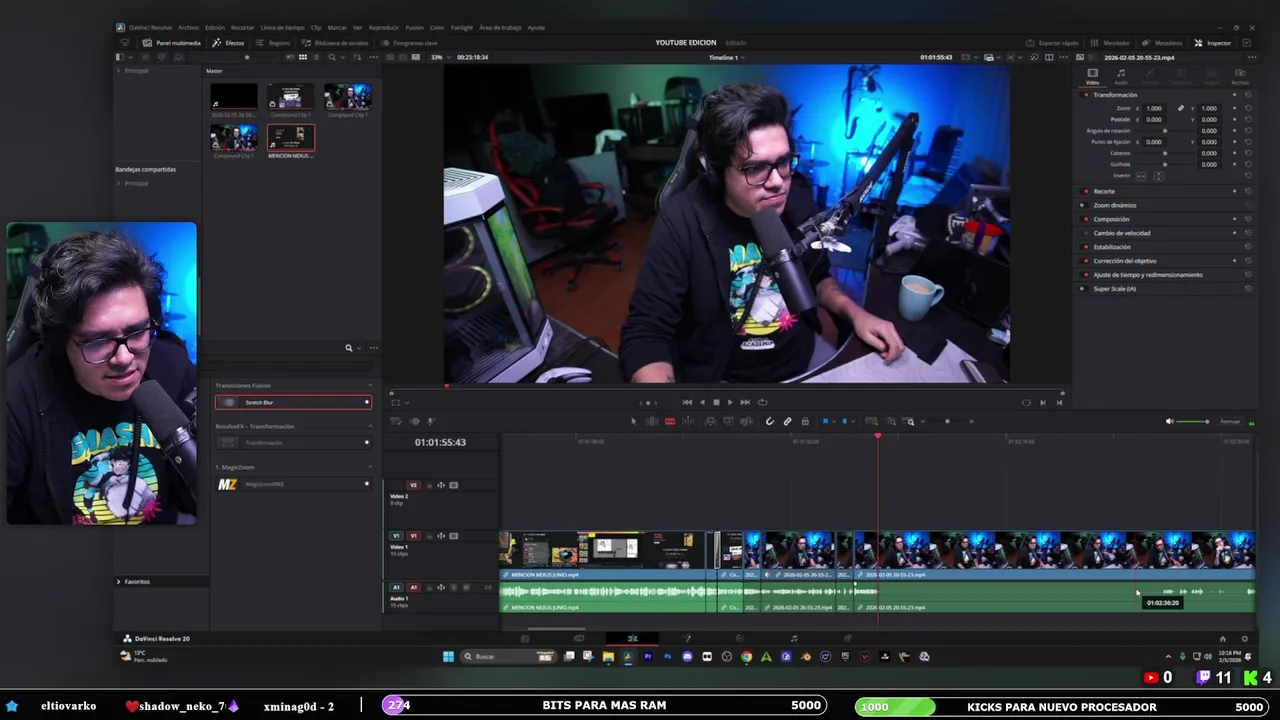Viewport: 1280px width, 720px height.
Task: Open the Biblioteca de sonidos panel
Action: (336, 43)
